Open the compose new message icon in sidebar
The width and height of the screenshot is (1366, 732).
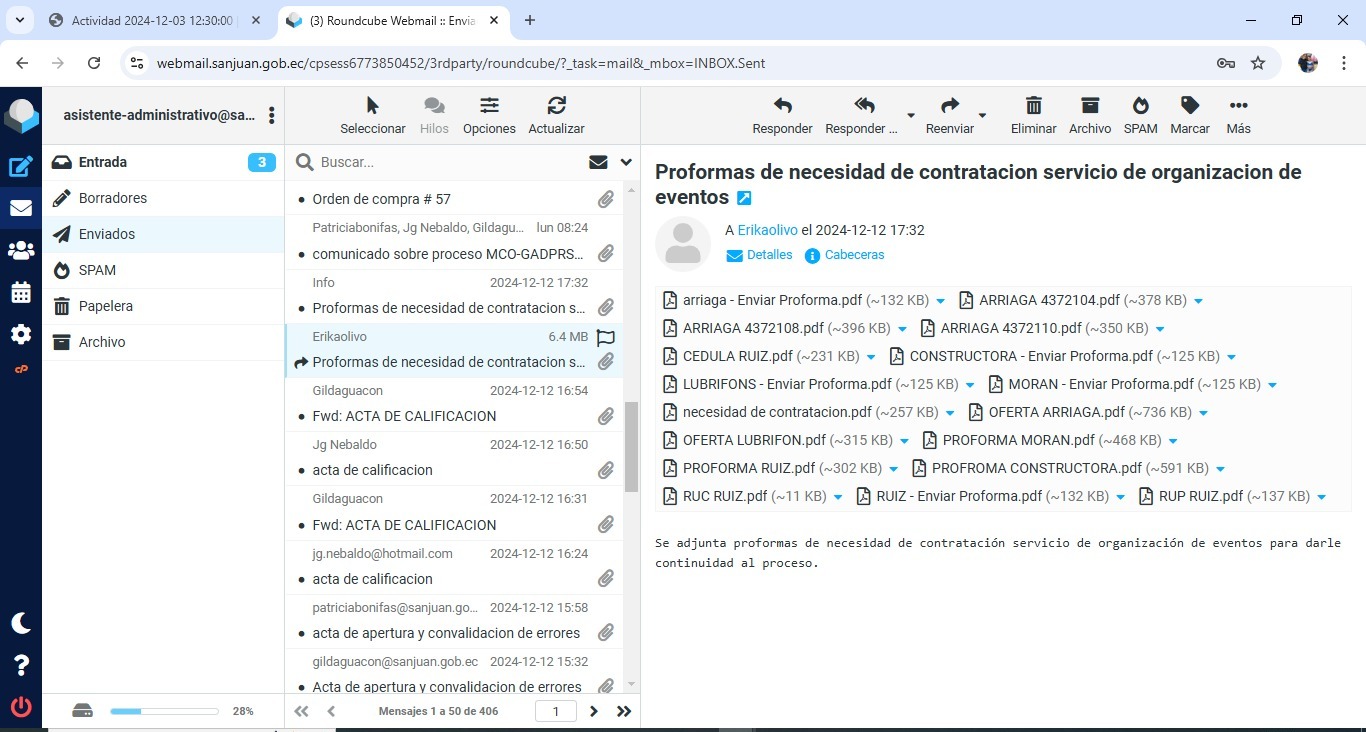[x=21, y=167]
